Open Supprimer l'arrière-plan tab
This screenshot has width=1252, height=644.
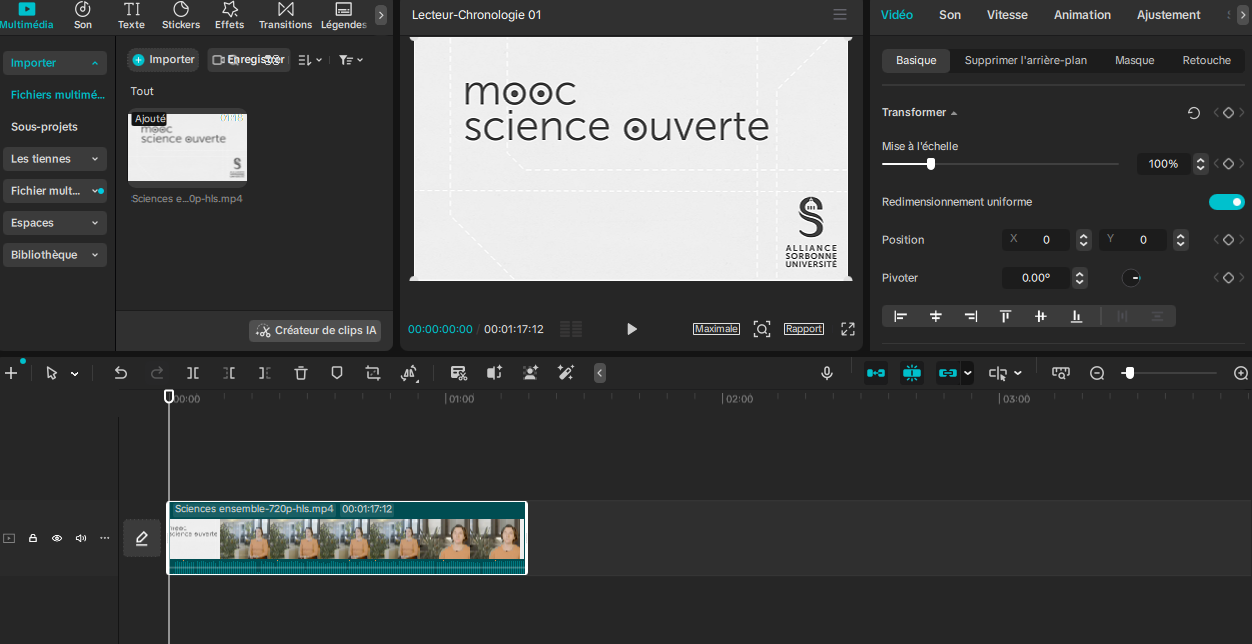click(x=1026, y=61)
